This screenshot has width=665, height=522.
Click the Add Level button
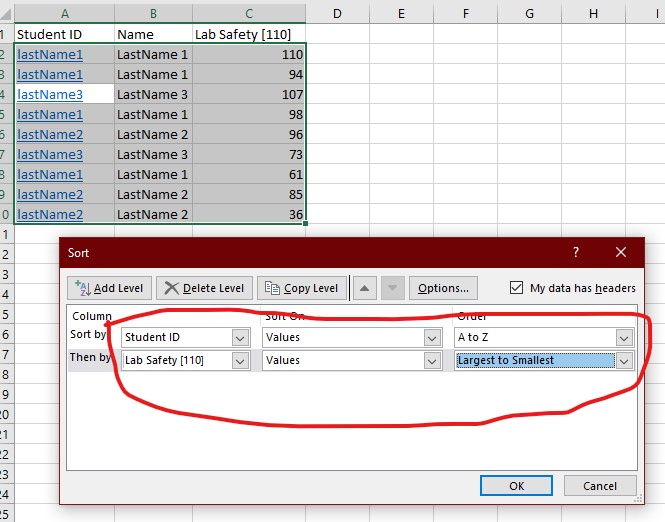click(x=109, y=288)
